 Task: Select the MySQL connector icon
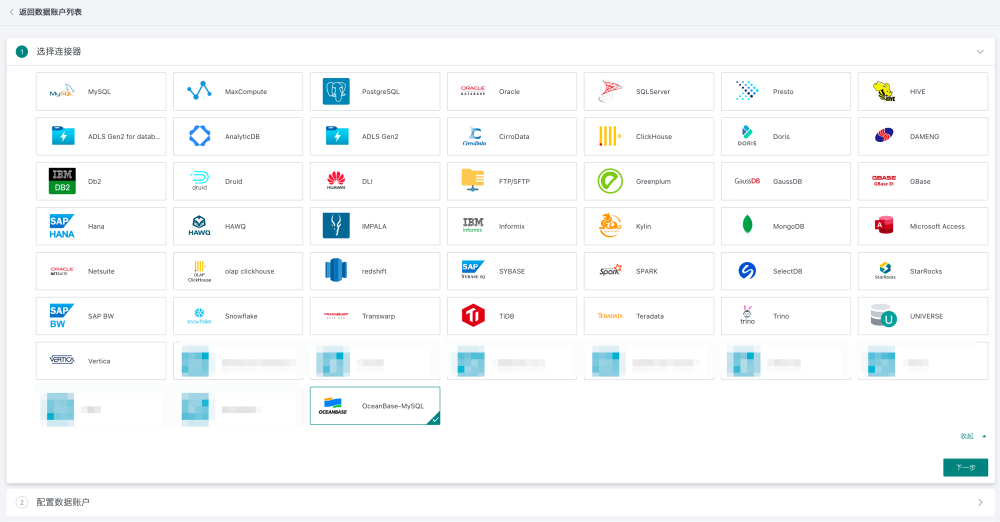coord(62,92)
